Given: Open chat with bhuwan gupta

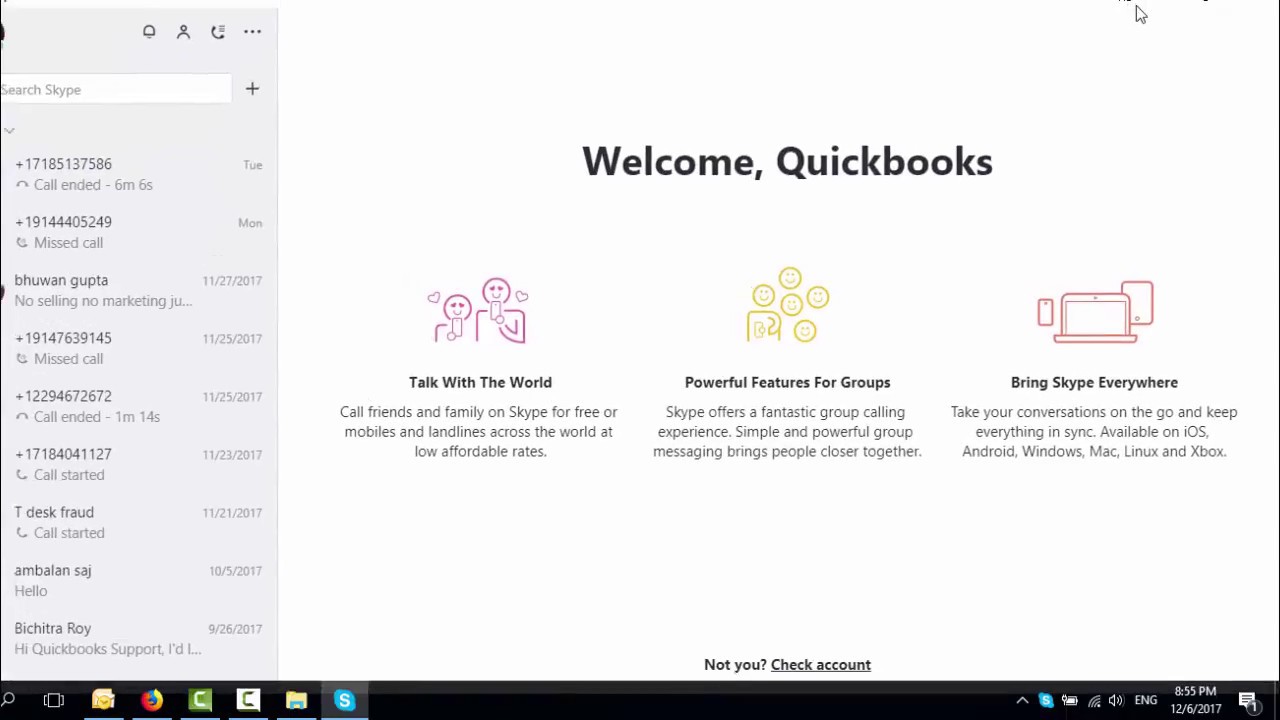Looking at the screenshot, I should 139,290.
